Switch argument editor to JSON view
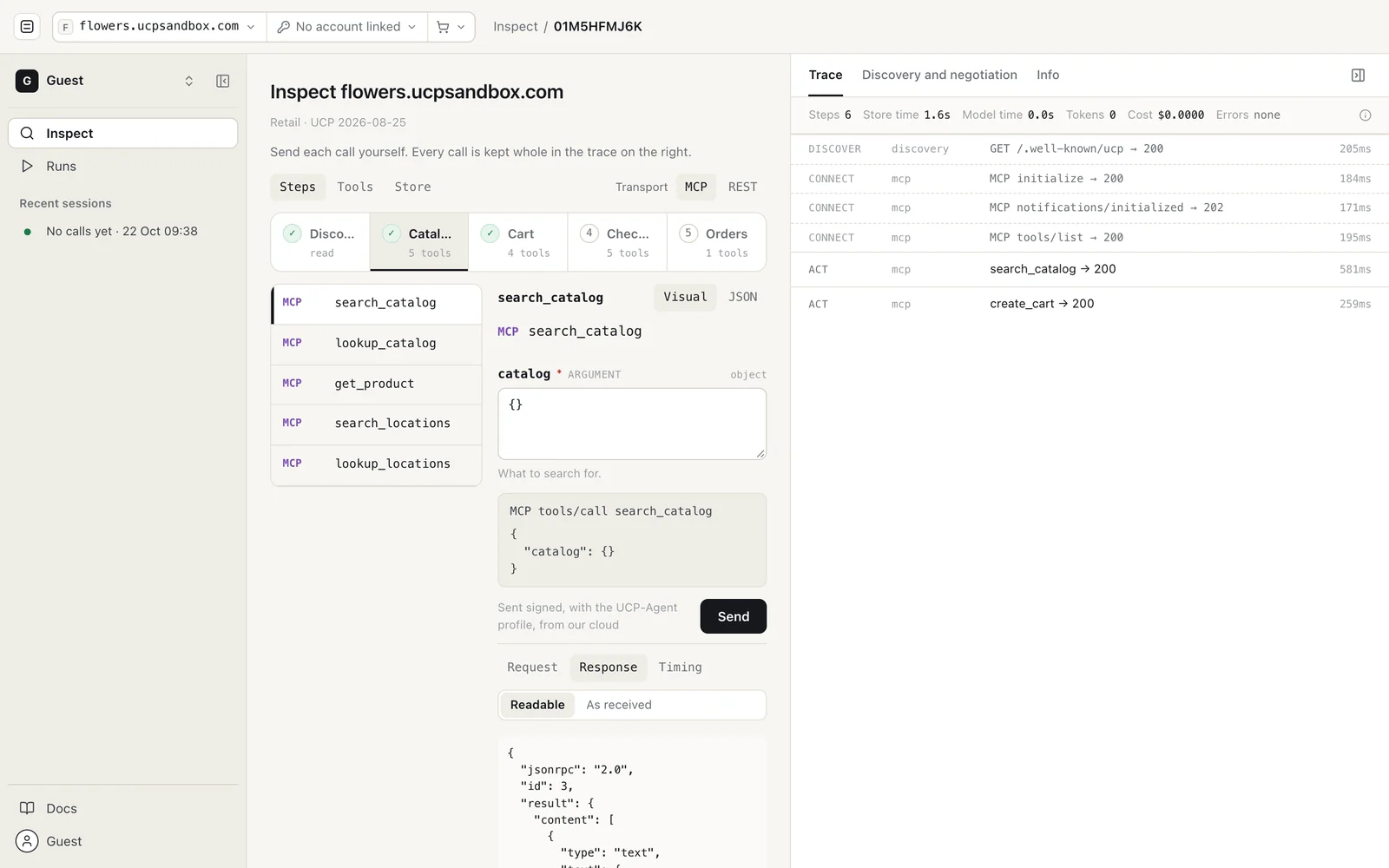 point(743,297)
